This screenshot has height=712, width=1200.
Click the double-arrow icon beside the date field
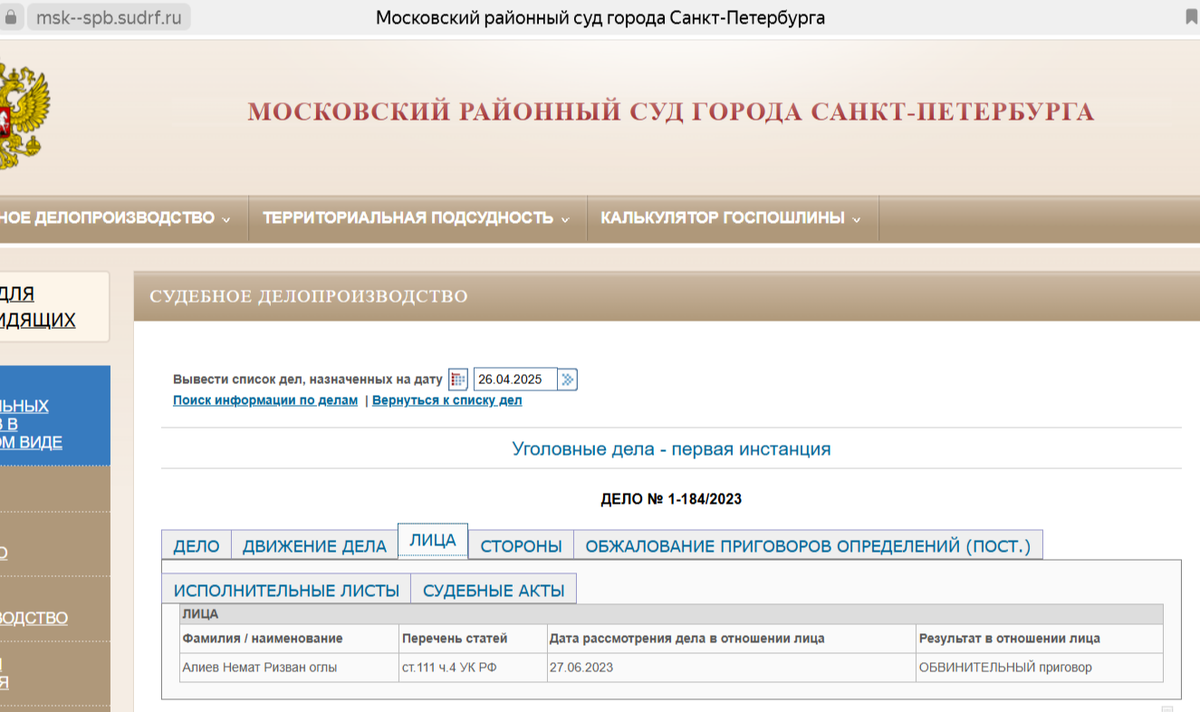pyautogui.click(x=568, y=378)
